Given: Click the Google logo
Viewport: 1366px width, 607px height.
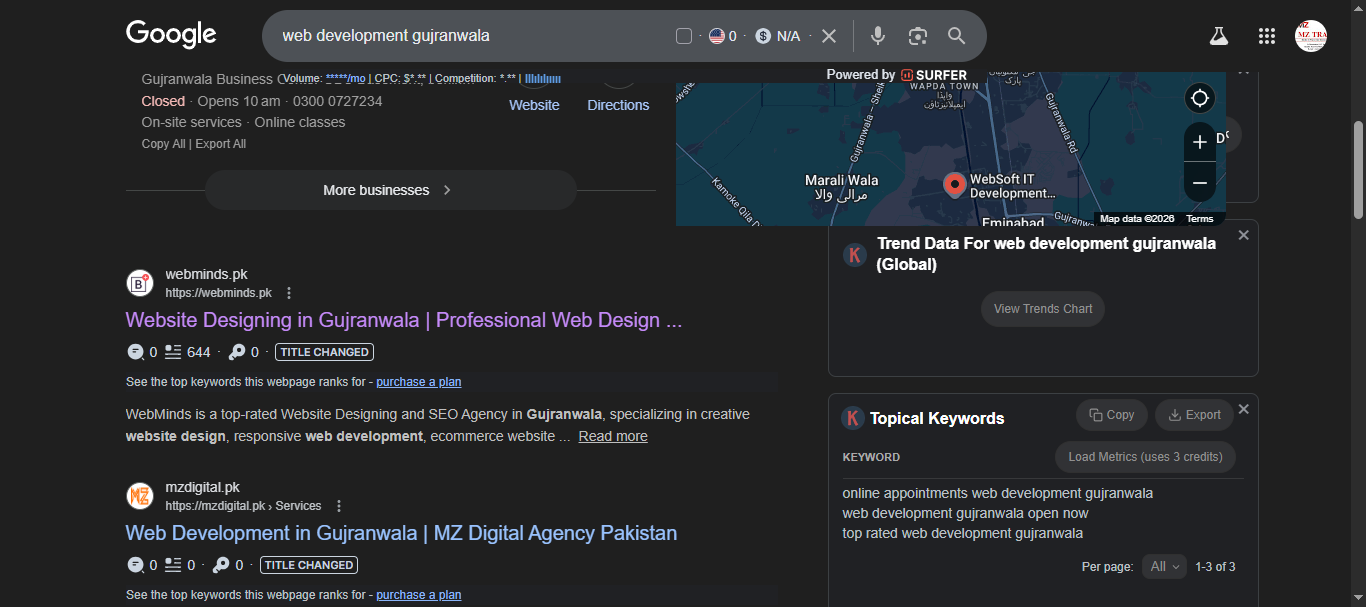Looking at the screenshot, I should pos(171,34).
